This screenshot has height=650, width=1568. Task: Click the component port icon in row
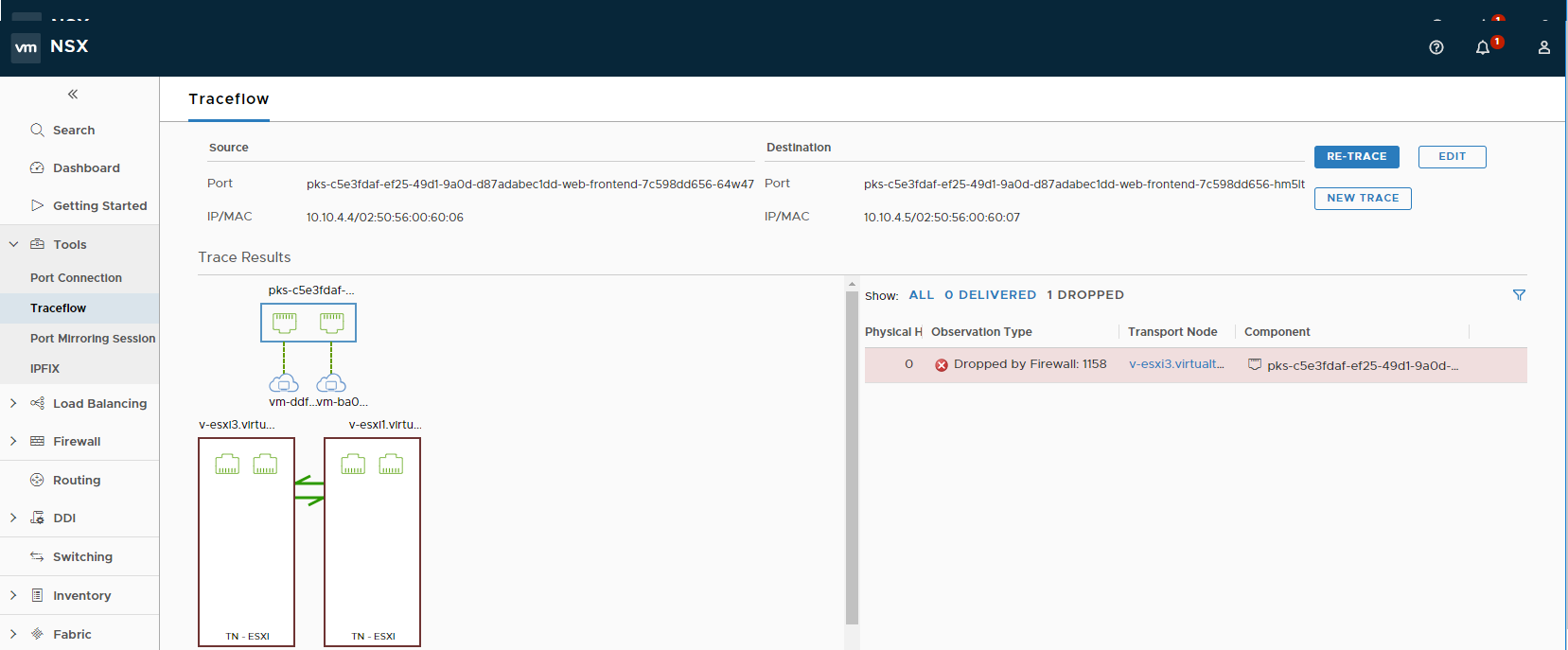(1255, 364)
